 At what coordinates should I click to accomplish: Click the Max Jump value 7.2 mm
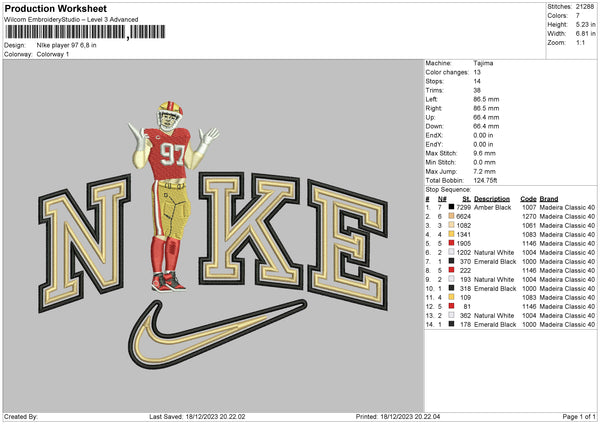(x=484, y=171)
